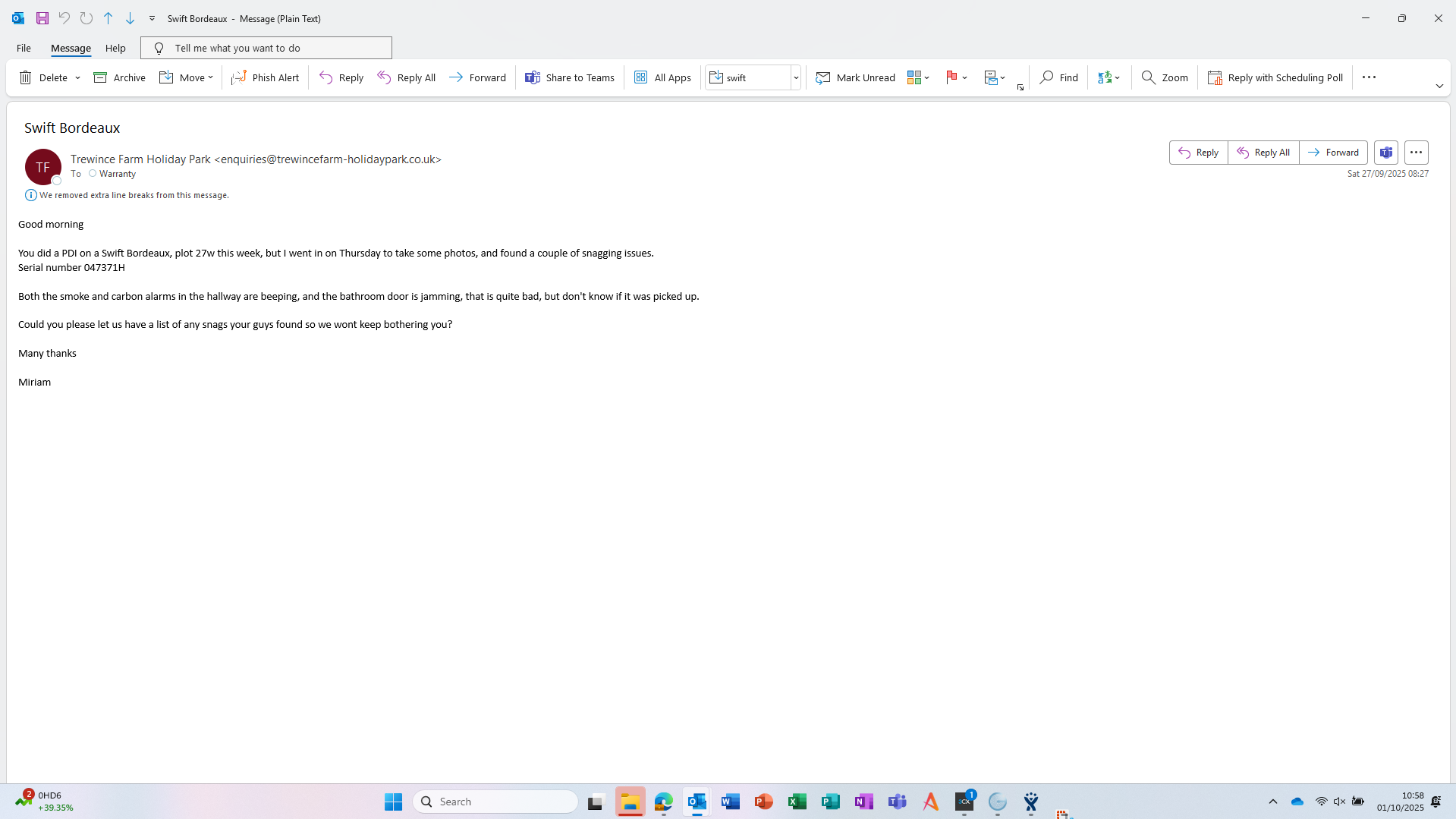The height and width of the screenshot is (819, 1456).
Task: Open Publisher from the taskbar
Action: click(x=831, y=802)
